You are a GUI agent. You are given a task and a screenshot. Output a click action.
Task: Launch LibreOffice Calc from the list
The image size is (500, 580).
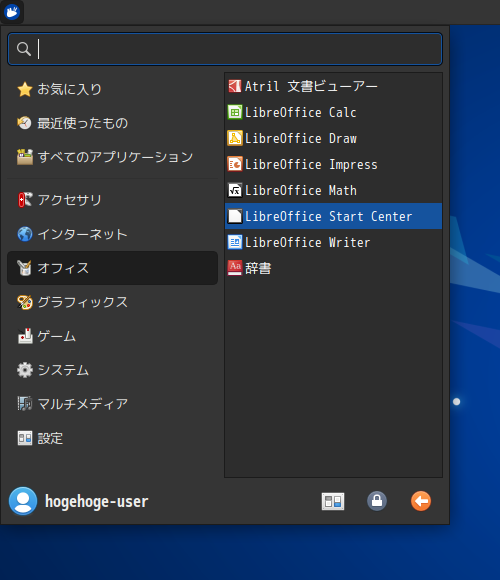coord(333,112)
